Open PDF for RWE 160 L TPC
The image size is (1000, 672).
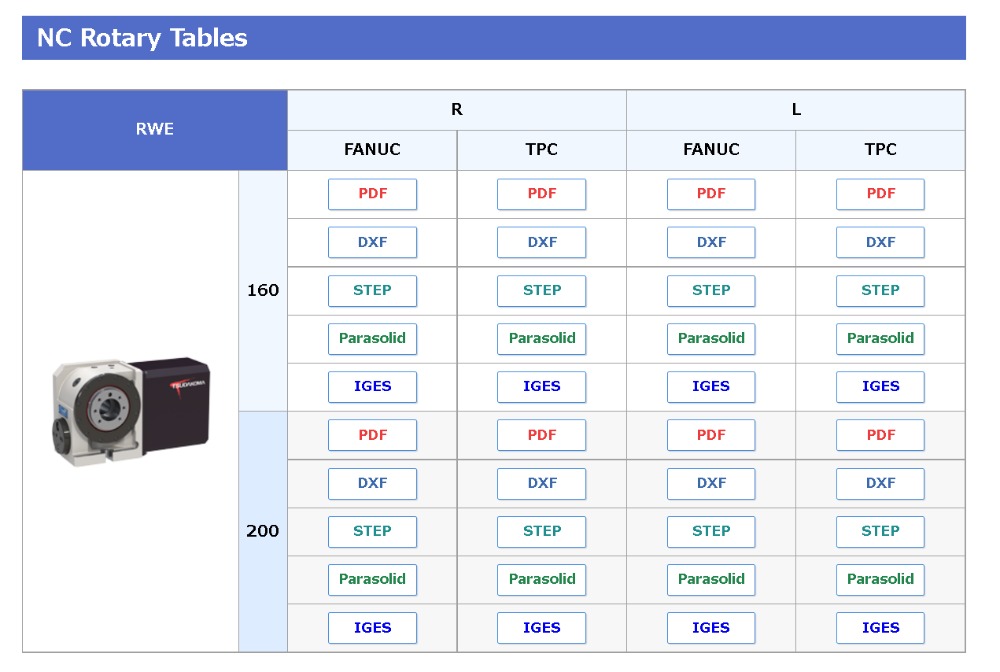(880, 194)
